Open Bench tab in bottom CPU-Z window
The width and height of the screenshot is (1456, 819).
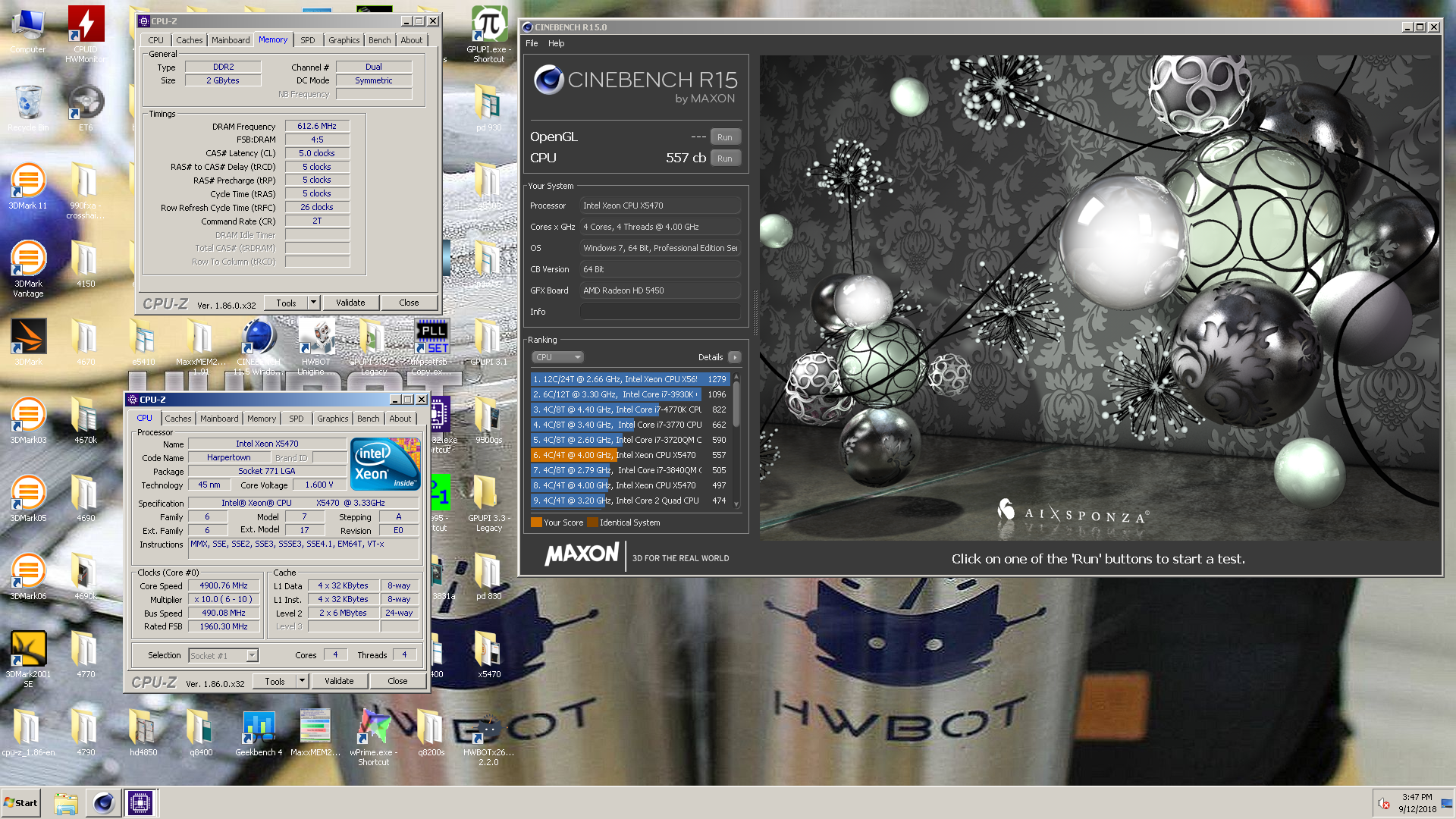pyautogui.click(x=368, y=419)
